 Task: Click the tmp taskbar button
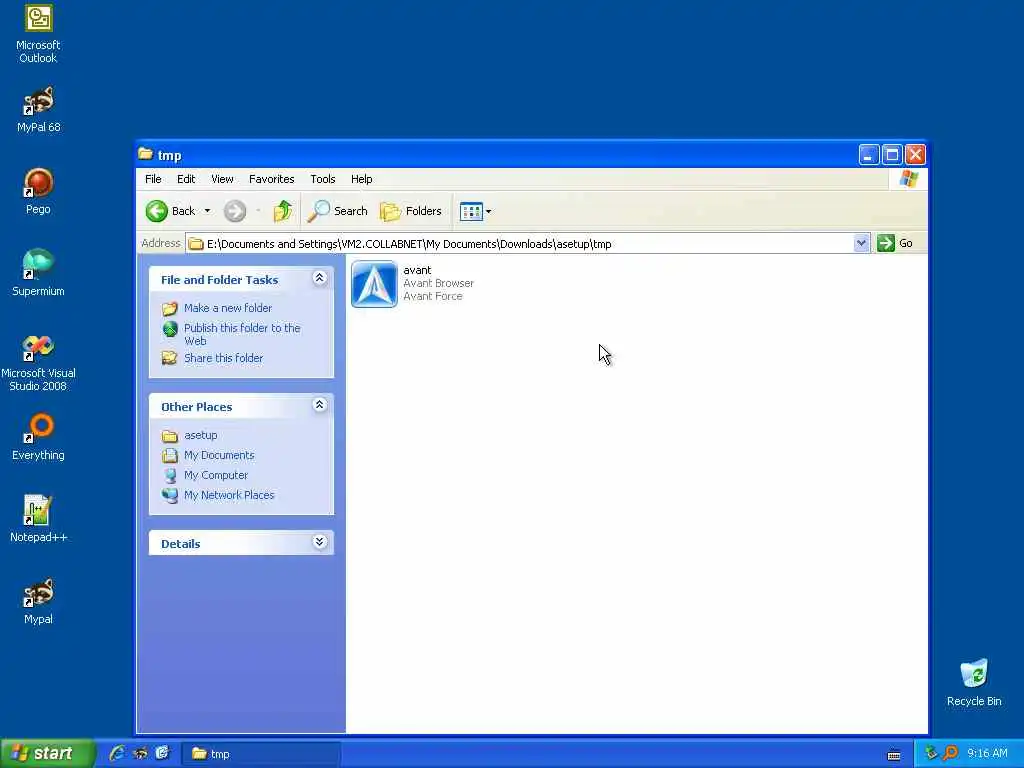pos(260,754)
